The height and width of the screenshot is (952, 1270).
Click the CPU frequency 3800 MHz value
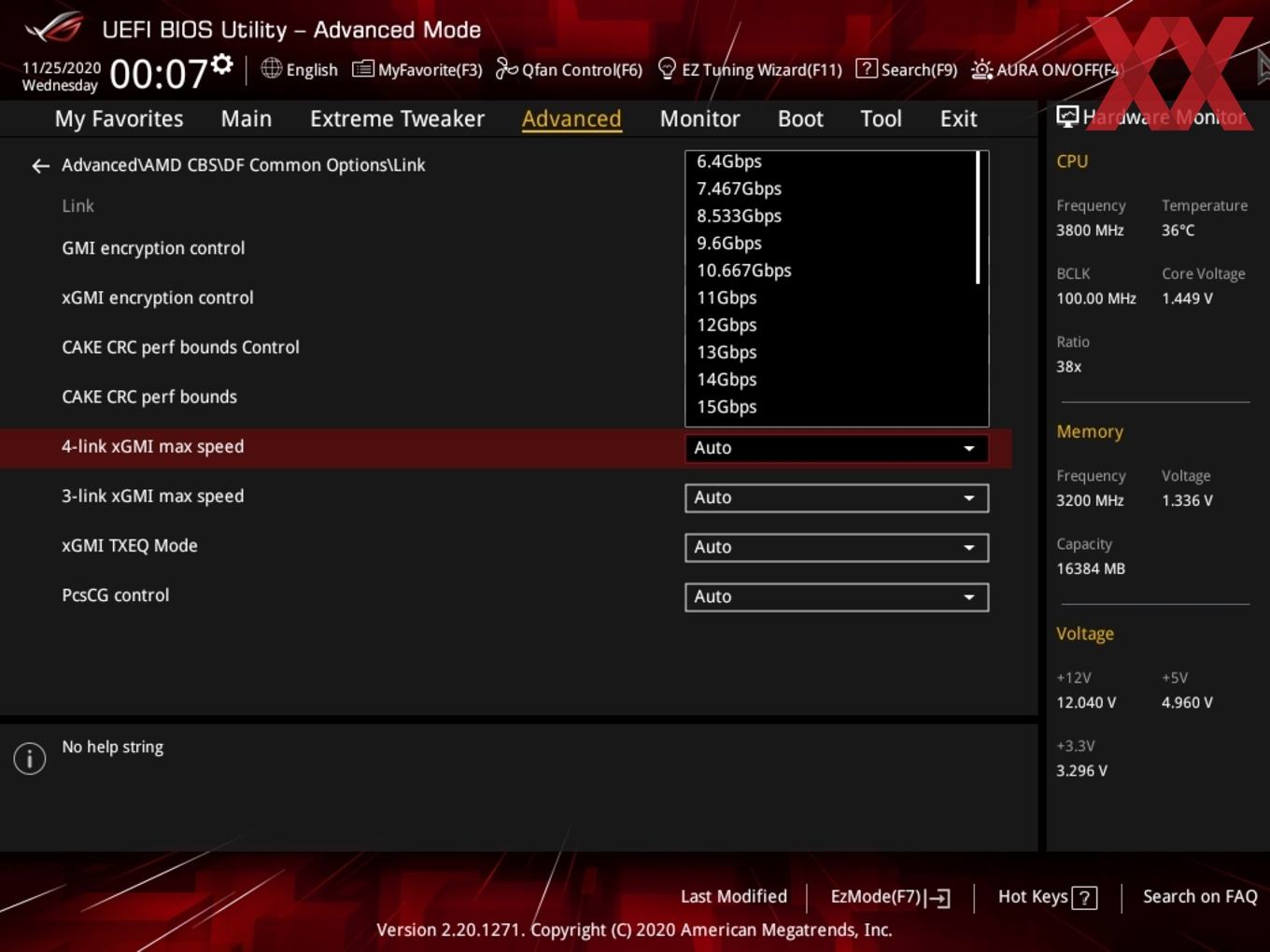click(1090, 231)
